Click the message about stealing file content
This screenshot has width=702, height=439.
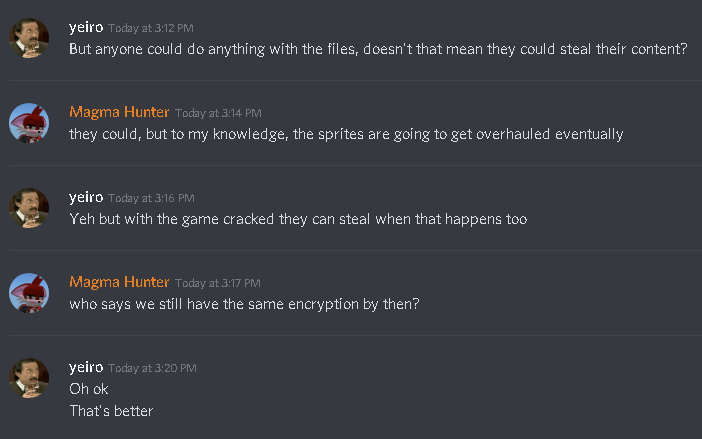tap(378, 49)
